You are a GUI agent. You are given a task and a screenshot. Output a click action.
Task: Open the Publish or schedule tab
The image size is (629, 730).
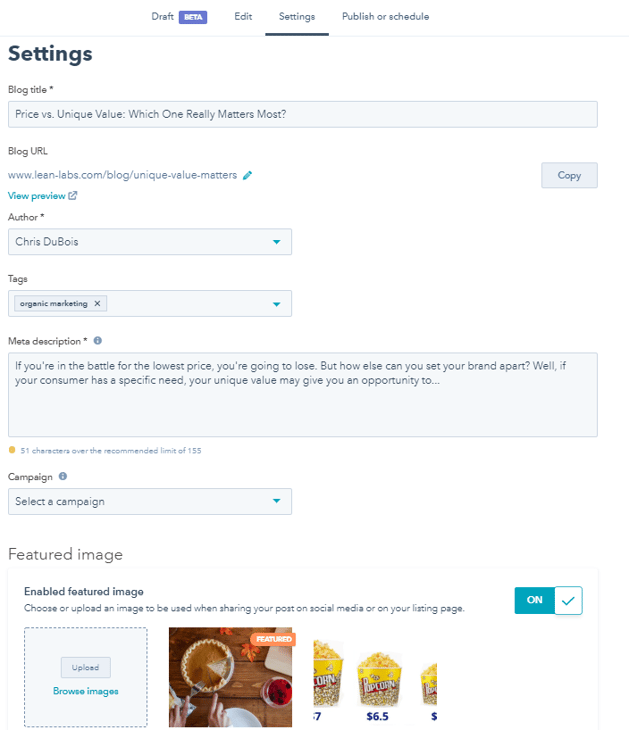(385, 17)
